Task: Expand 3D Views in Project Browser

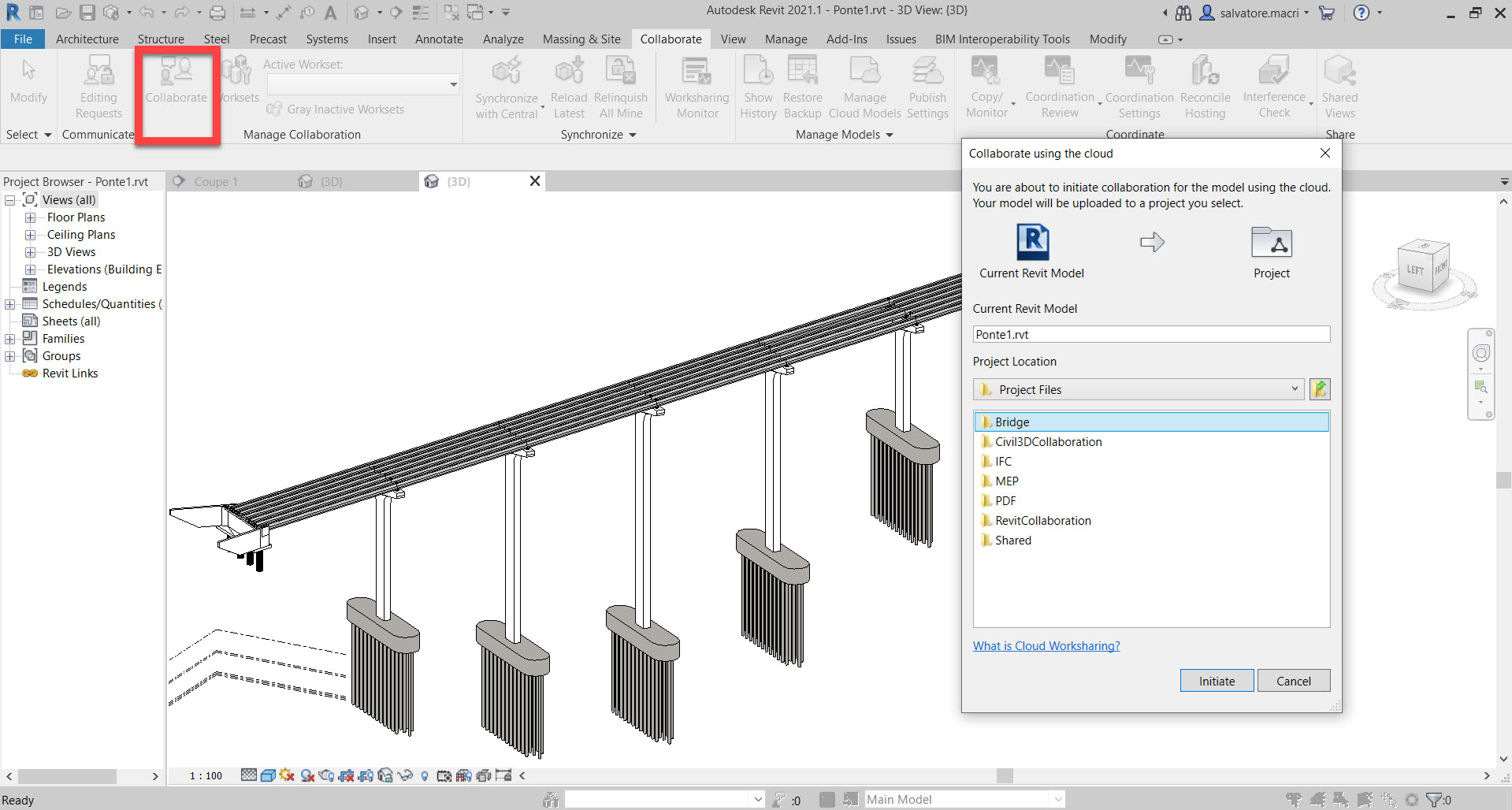Action: (30, 252)
